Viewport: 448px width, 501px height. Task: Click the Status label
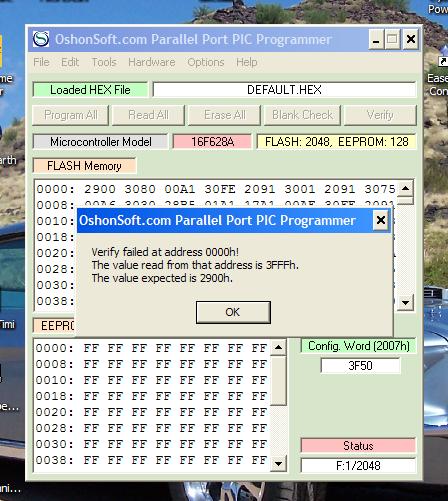tap(358, 446)
